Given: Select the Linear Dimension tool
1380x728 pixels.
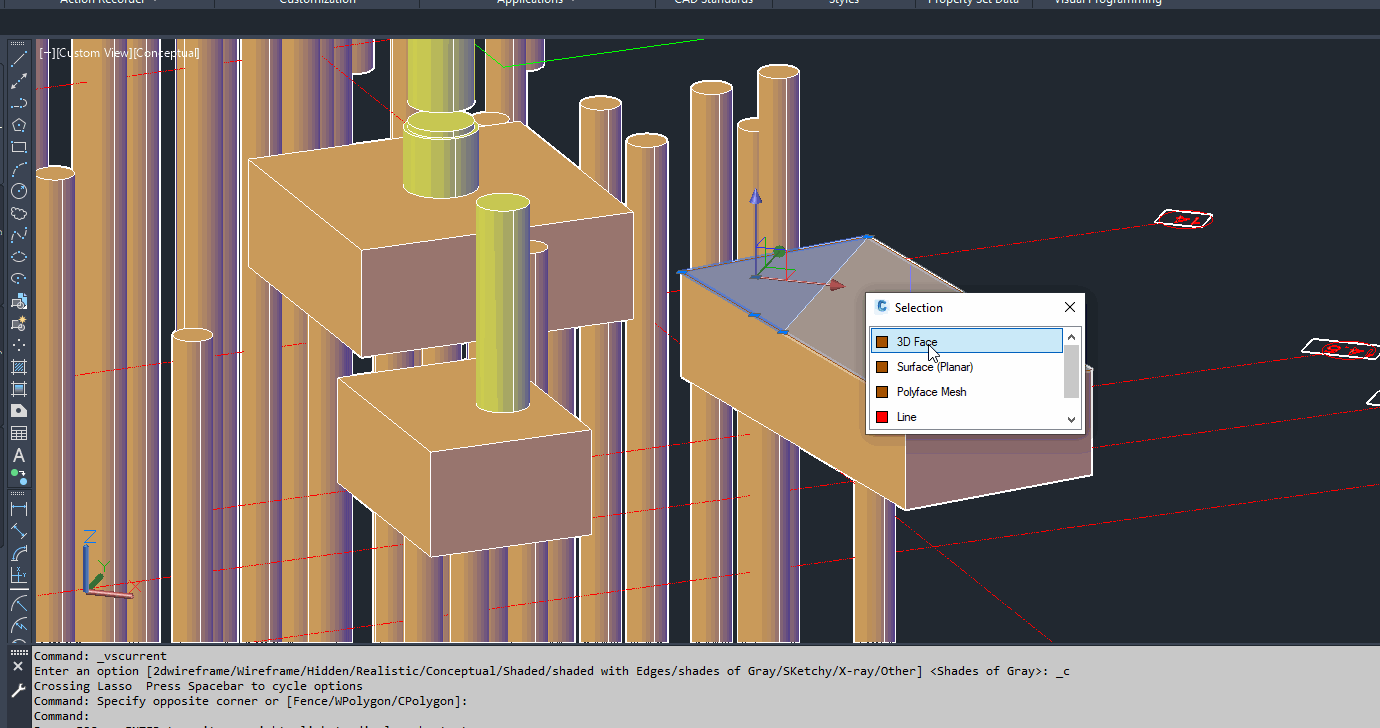Looking at the screenshot, I should pyautogui.click(x=18, y=509).
